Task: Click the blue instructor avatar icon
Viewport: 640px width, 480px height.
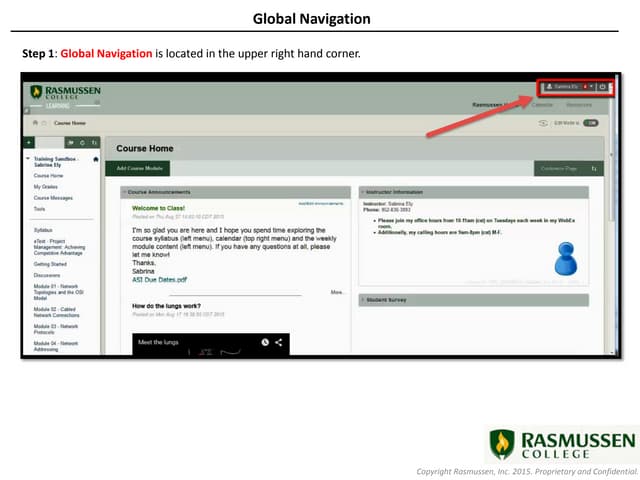Action: tap(566, 259)
